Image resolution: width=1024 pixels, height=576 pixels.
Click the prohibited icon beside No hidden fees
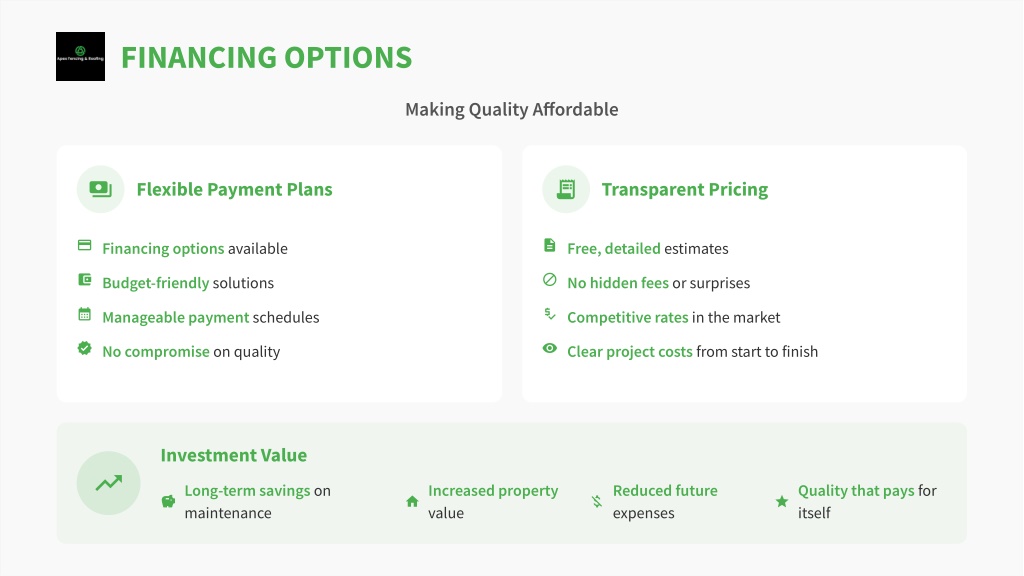tap(550, 281)
